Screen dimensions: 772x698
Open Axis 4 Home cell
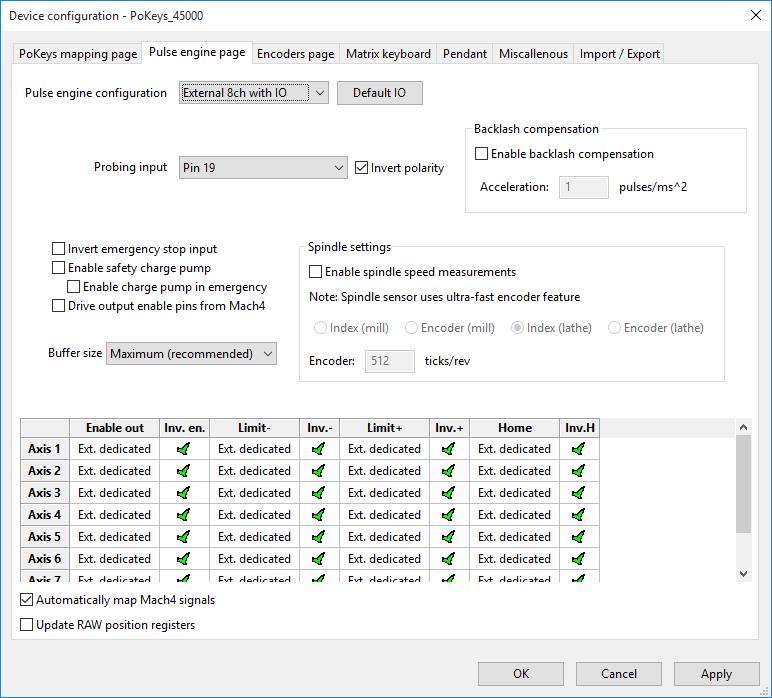point(515,515)
